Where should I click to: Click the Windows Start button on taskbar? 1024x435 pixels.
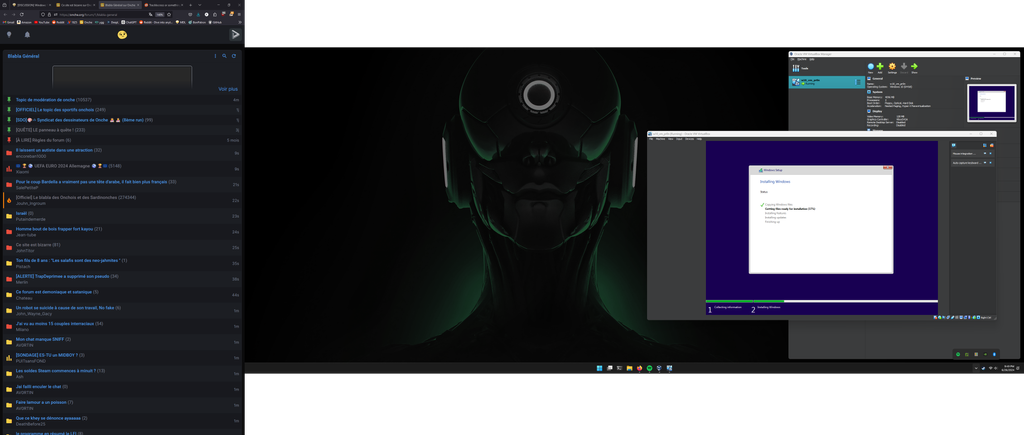600,369
